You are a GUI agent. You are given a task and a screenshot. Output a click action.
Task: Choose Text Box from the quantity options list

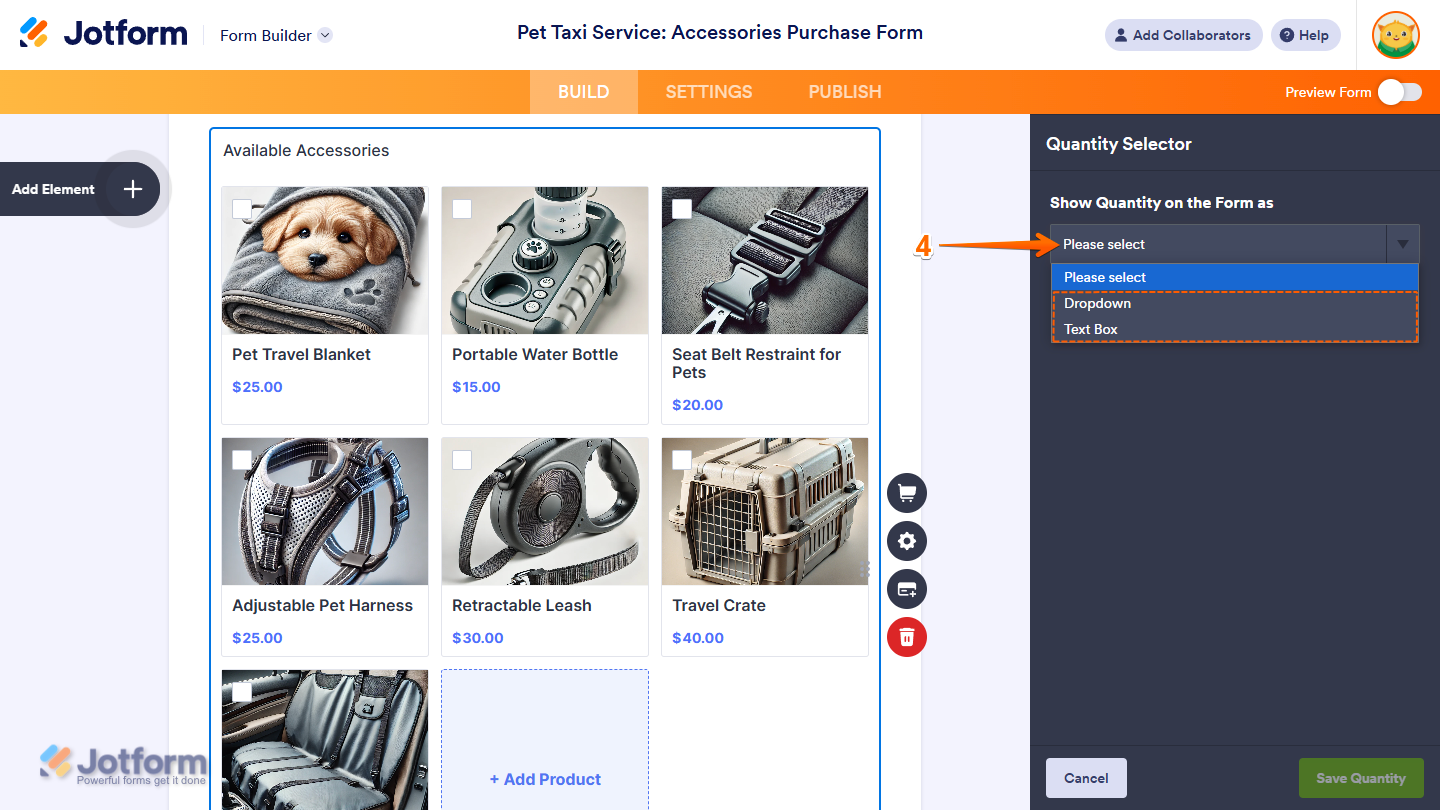[x=1091, y=329]
